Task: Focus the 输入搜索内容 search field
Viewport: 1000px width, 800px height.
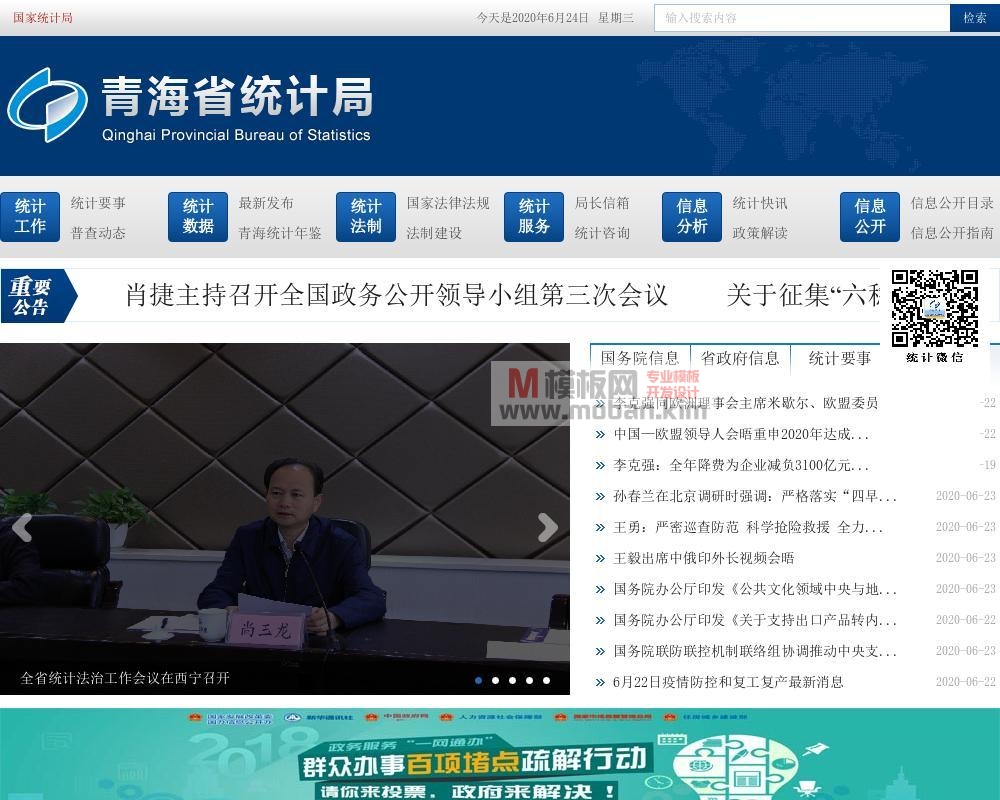Action: [x=802, y=18]
